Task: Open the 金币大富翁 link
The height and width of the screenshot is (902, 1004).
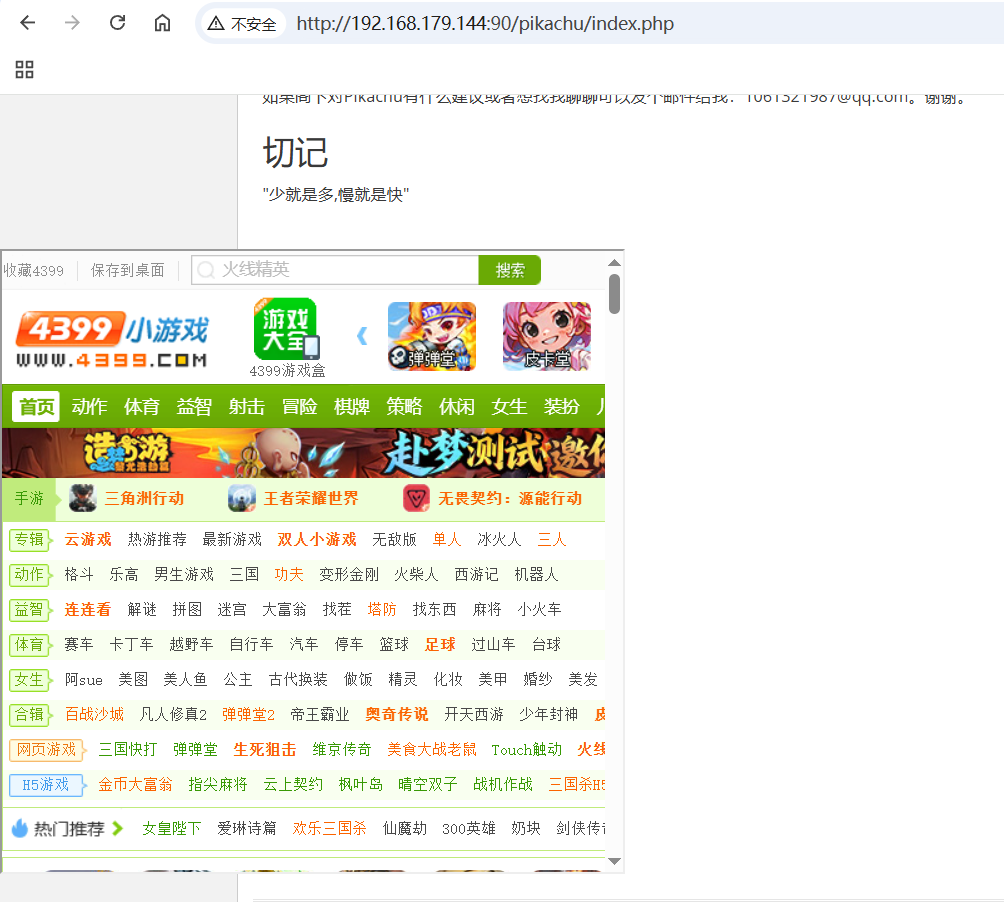Action: [x=135, y=785]
